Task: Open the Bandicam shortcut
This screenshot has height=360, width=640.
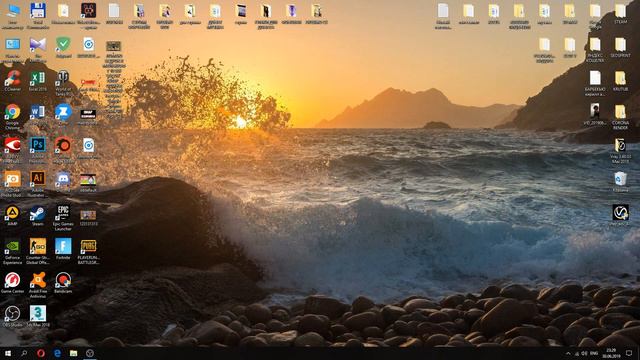Action: pos(63,280)
